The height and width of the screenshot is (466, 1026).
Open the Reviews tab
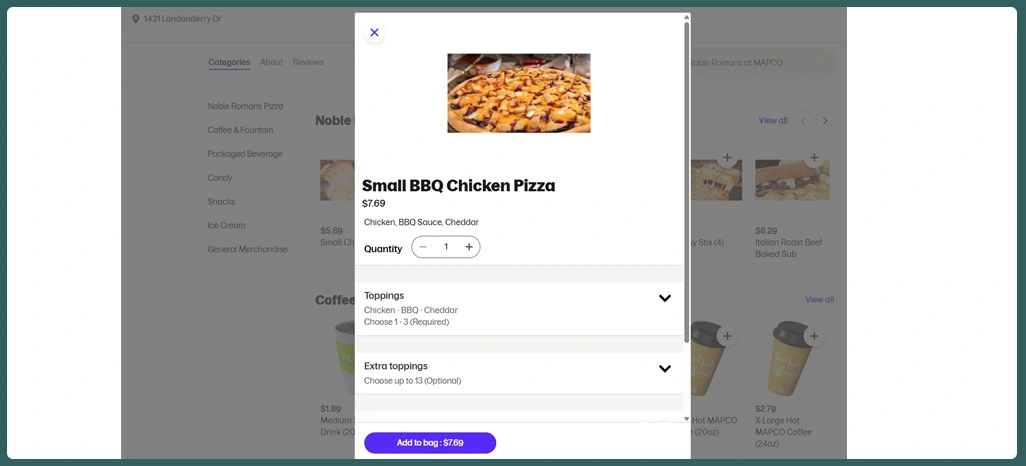pyautogui.click(x=308, y=62)
